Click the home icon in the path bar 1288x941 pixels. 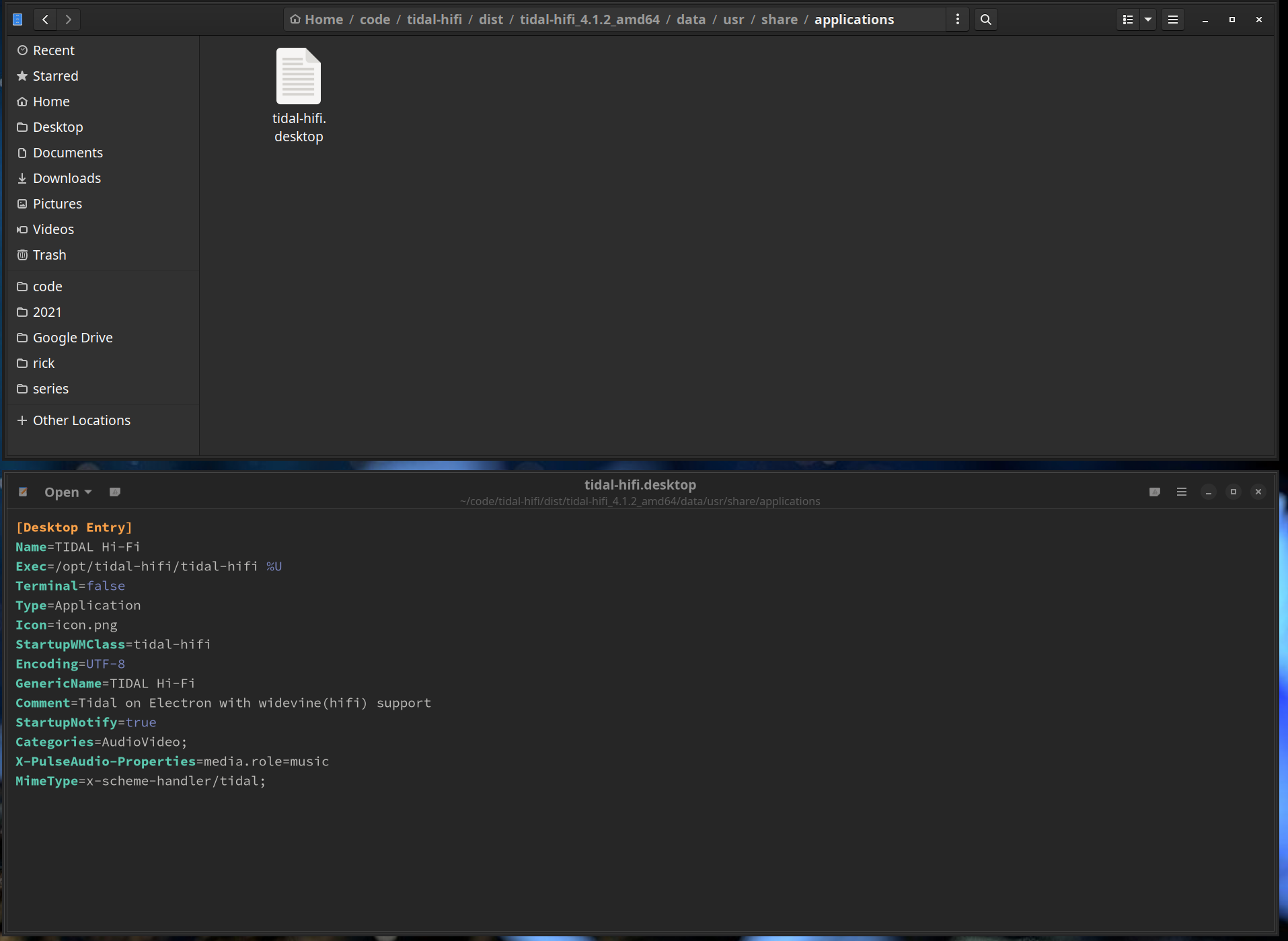[295, 19]
